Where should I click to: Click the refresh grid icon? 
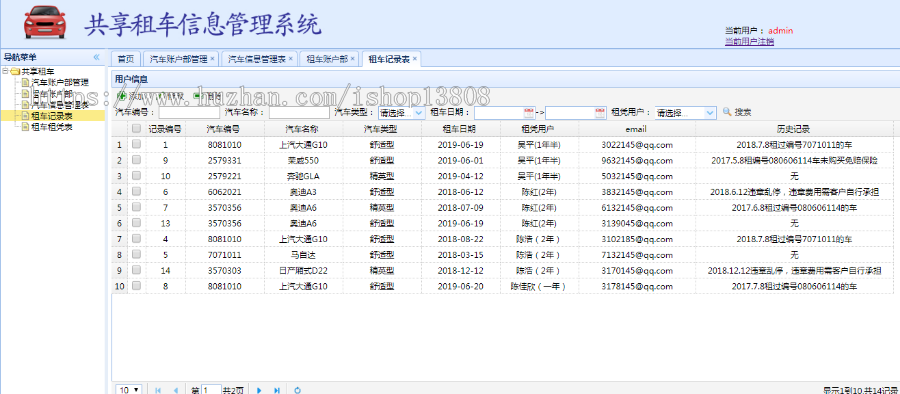tap(297, 390)
